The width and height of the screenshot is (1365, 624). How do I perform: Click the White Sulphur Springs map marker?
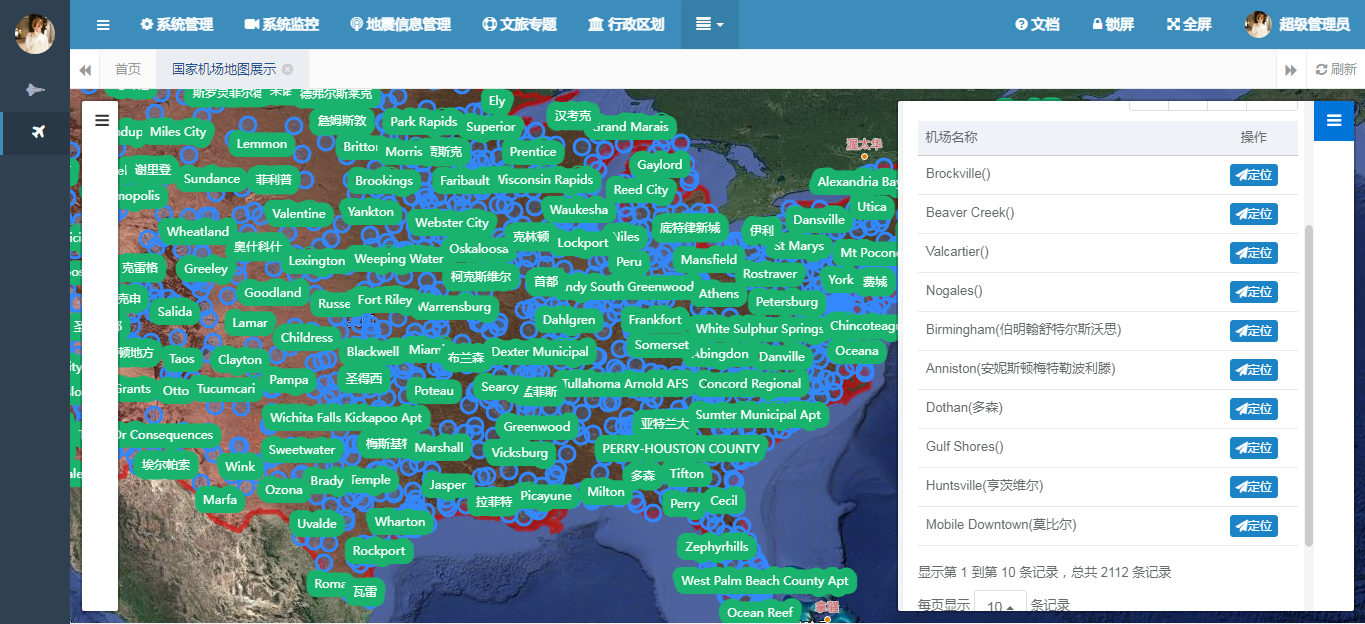(760, 328)
